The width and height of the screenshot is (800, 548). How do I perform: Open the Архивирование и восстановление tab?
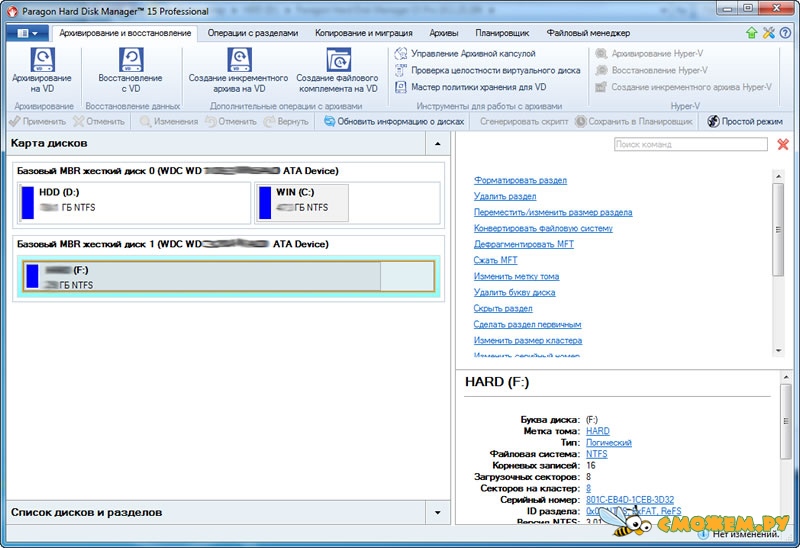click(125, 33)
